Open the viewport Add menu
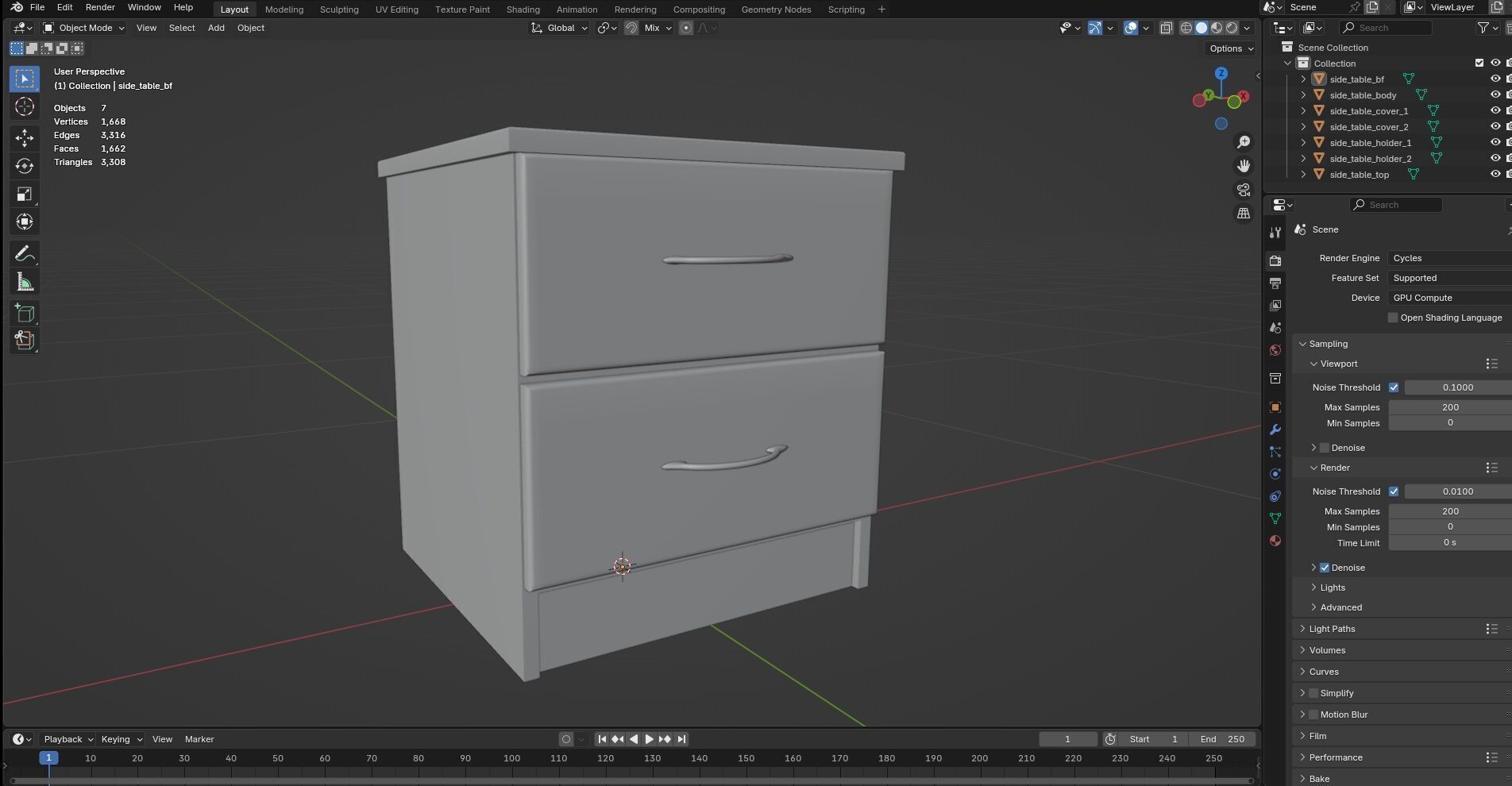Image resolution: width=1512 pixels, height=786 pixels. coord(216,28)
